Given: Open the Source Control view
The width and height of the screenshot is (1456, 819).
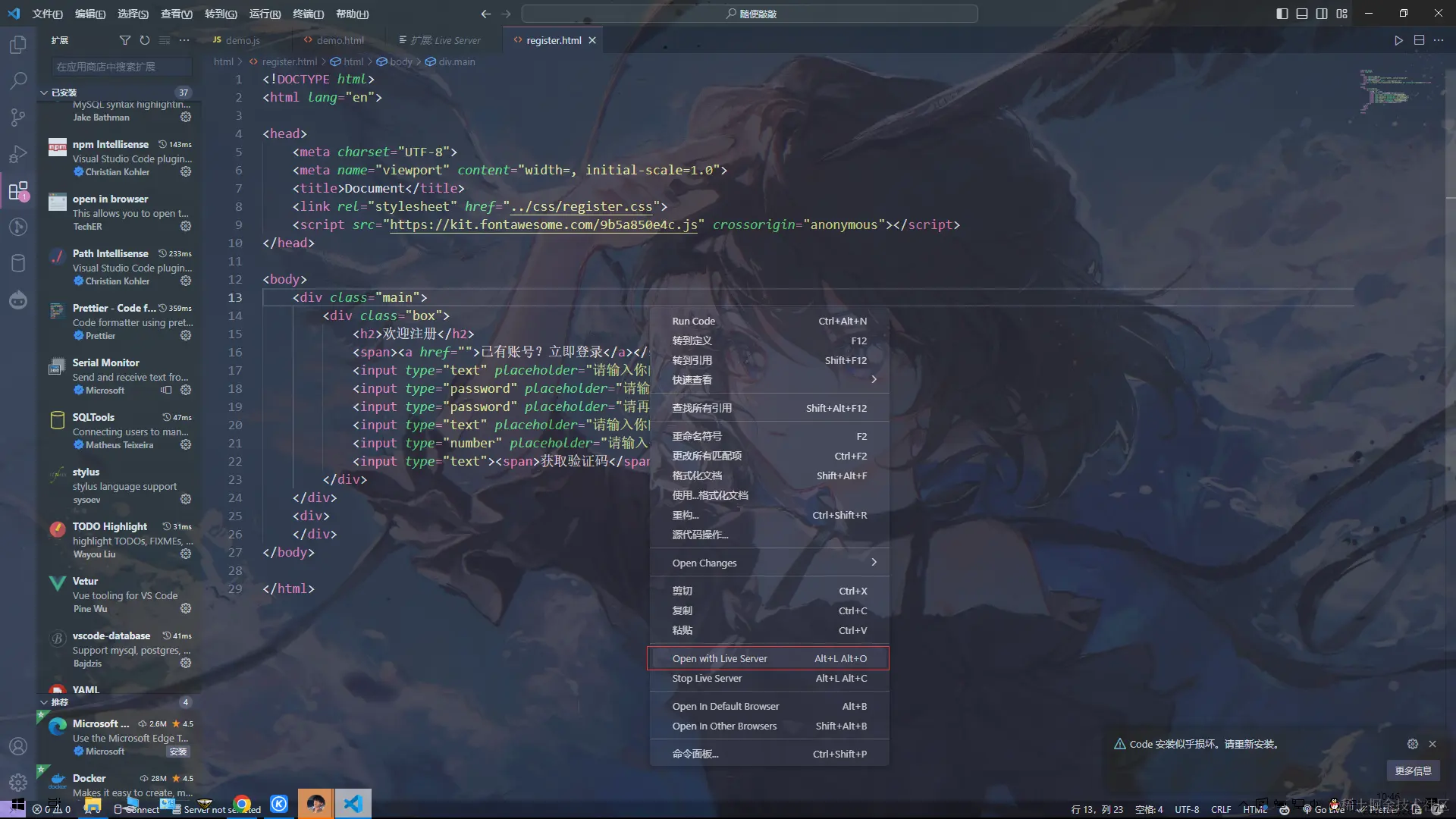Looking at the screenshot, I should [18, 118].
